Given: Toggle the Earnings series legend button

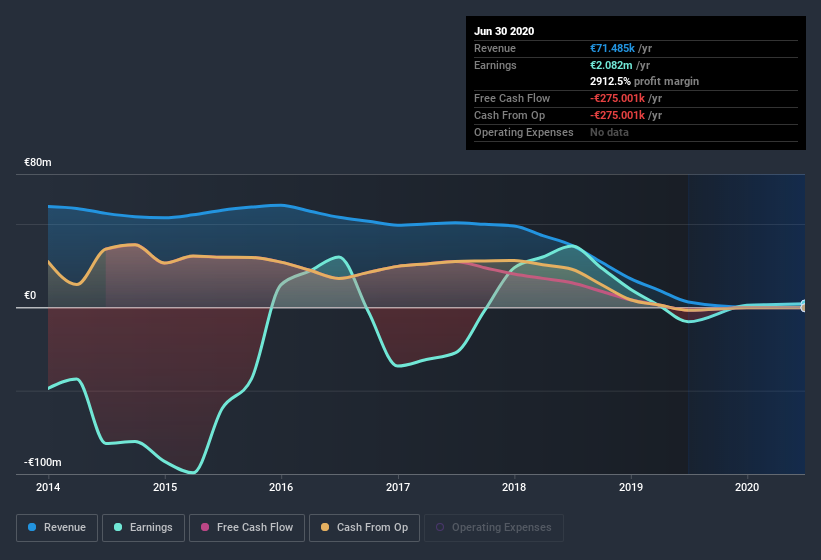Looking at the screenshot, I should point(143,528).
